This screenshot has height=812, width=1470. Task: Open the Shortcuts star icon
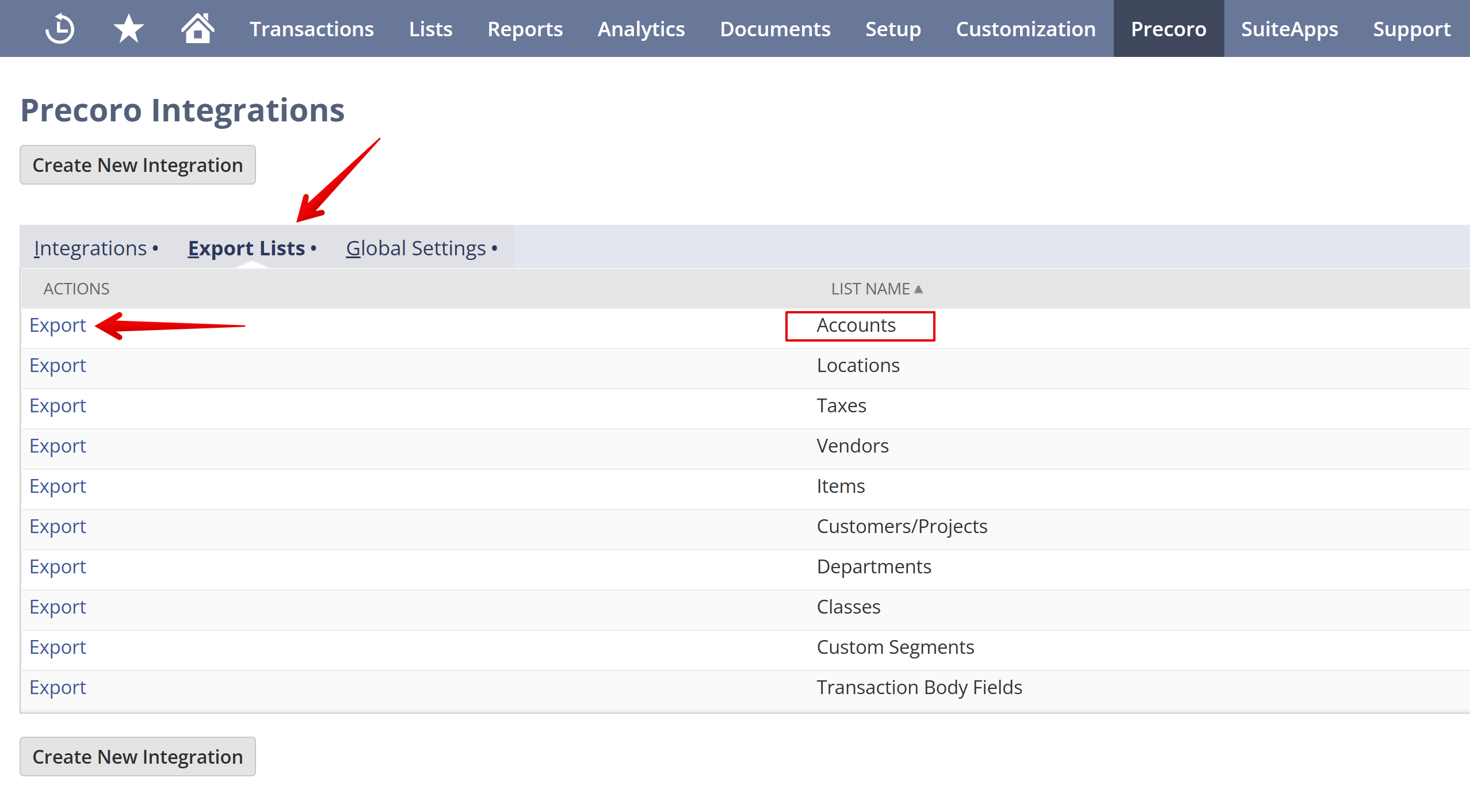pyautogui.click(x=128, y=29)
